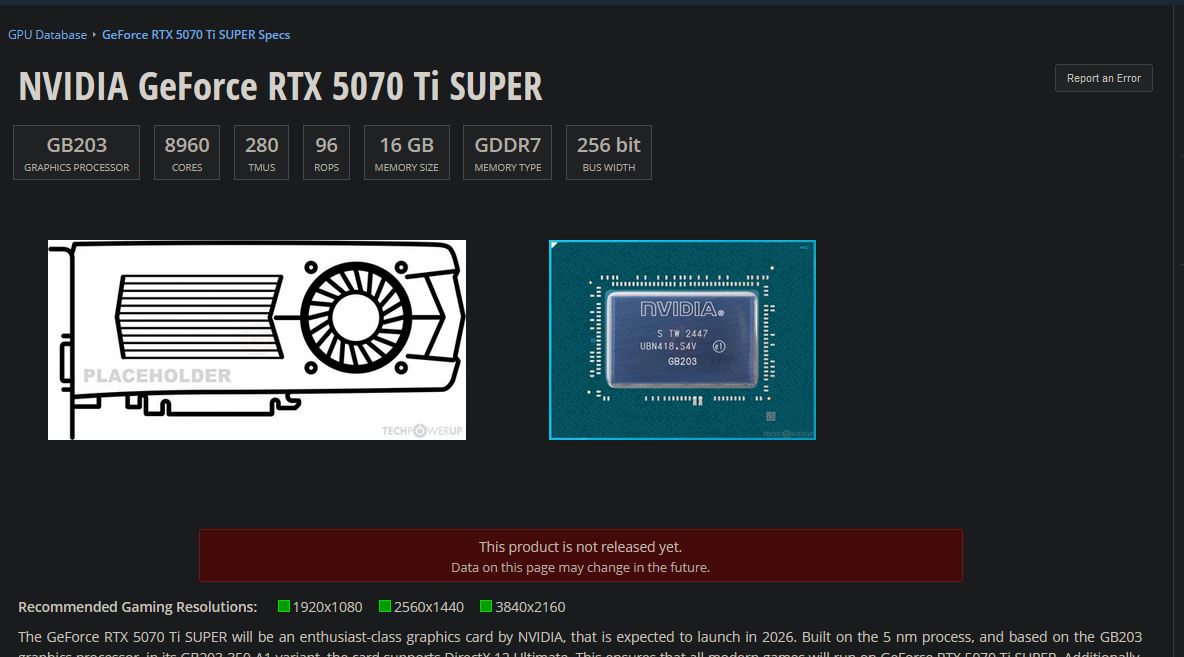Click the 8960 cores spec box
Viewport: 1184px width, 657px height.
[x=187, y=153]
